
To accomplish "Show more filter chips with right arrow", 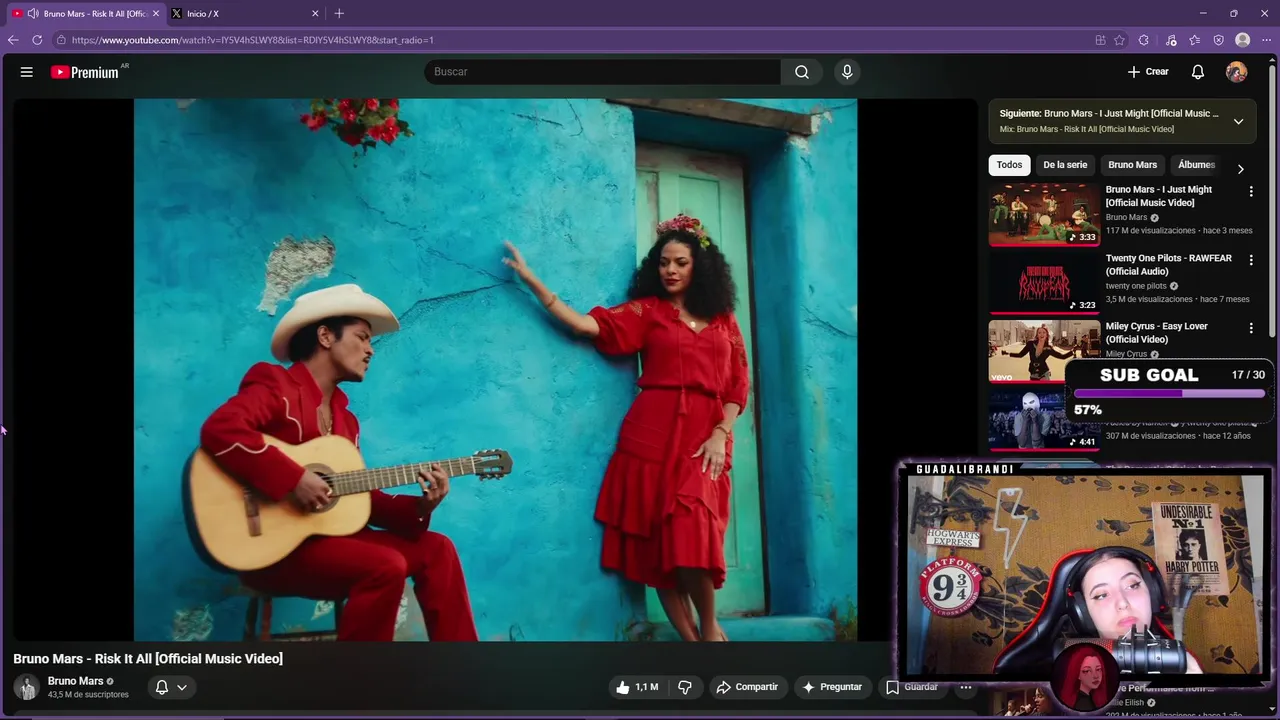I will coord(1241,169).
